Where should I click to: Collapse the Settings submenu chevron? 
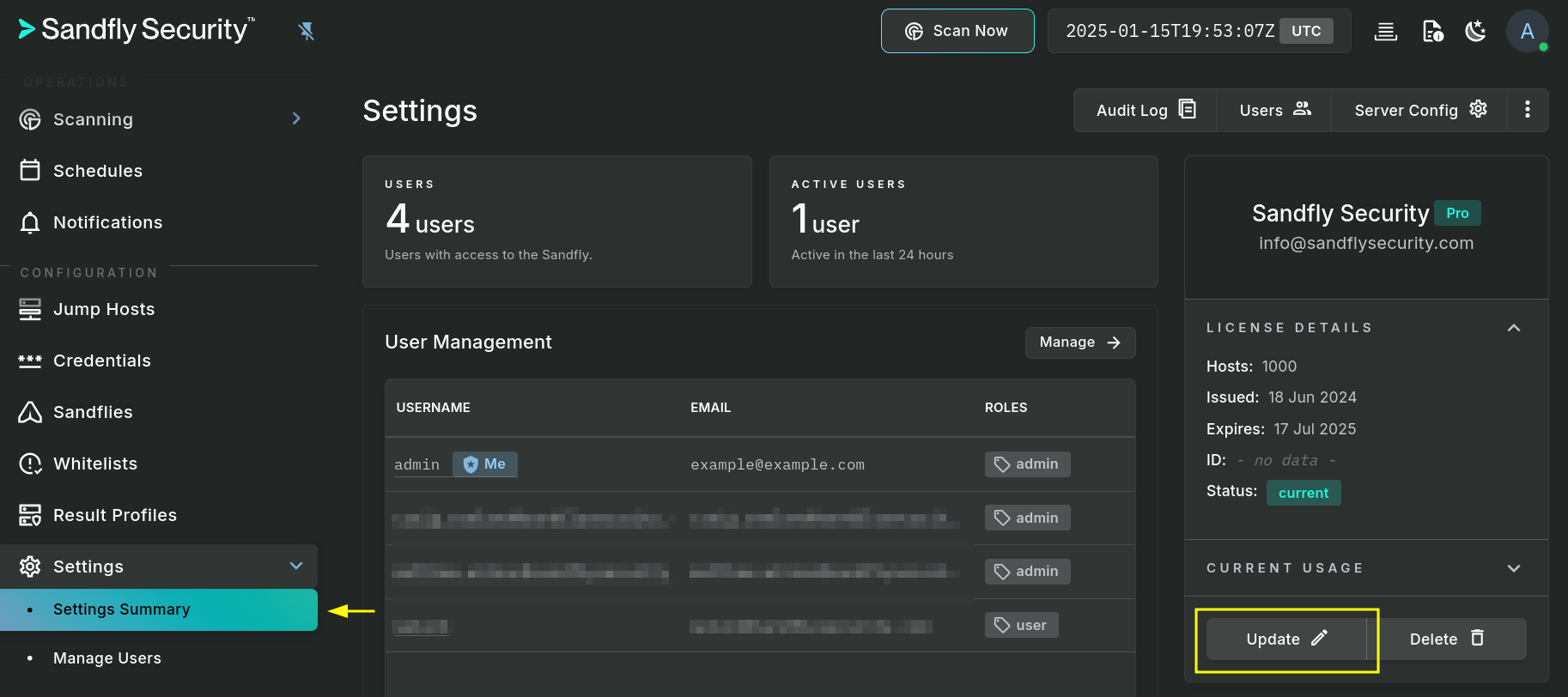(296, 566)
